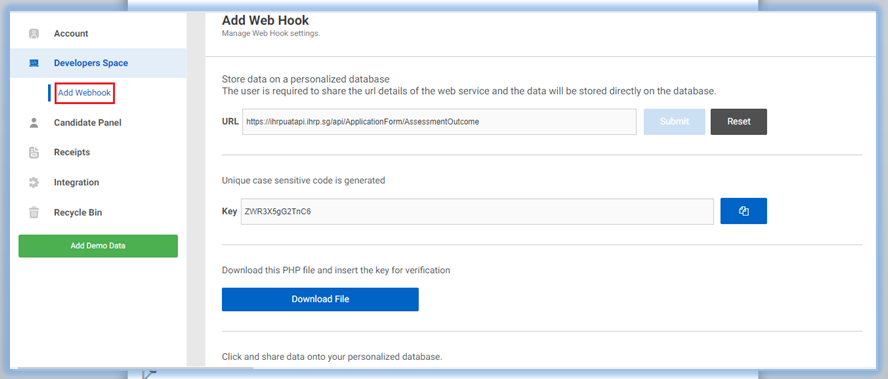This screenshot has height=379, width=888.
Task: Click the green Add Demo Data button
Action: coord(98,246)
